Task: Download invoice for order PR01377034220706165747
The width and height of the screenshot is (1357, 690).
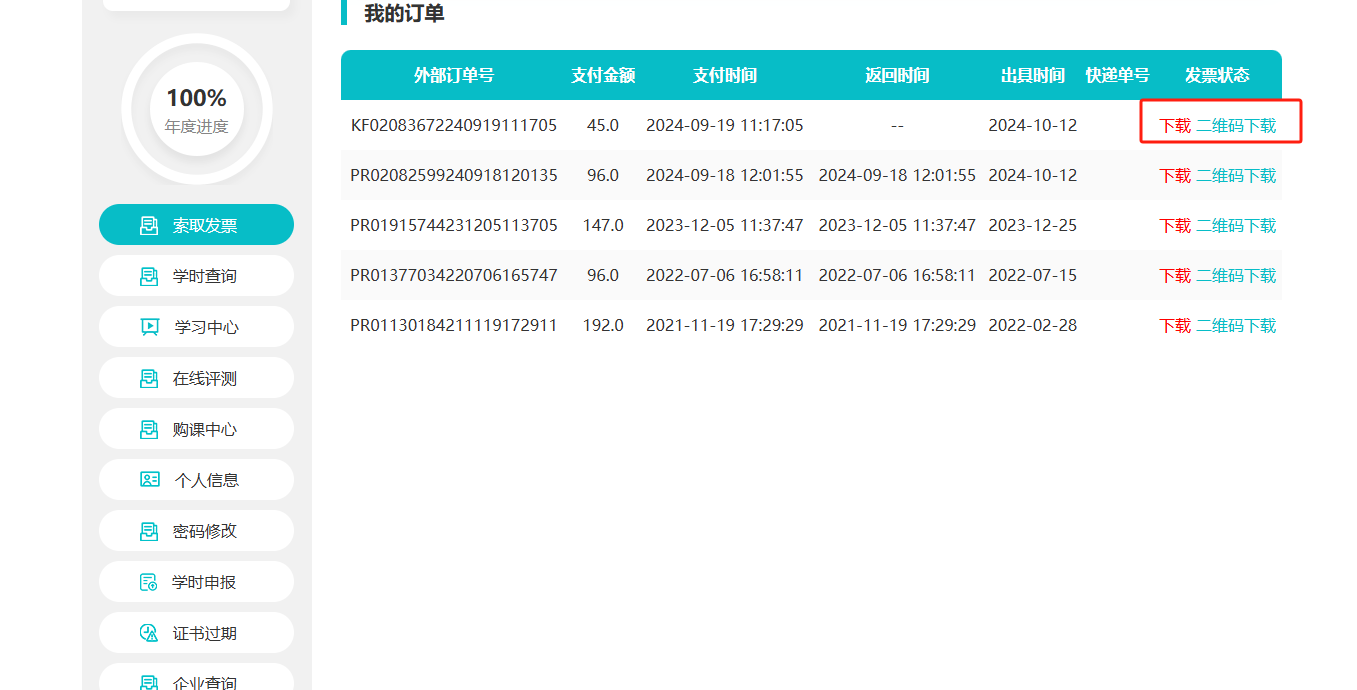Action: (x=1175, y=276)
